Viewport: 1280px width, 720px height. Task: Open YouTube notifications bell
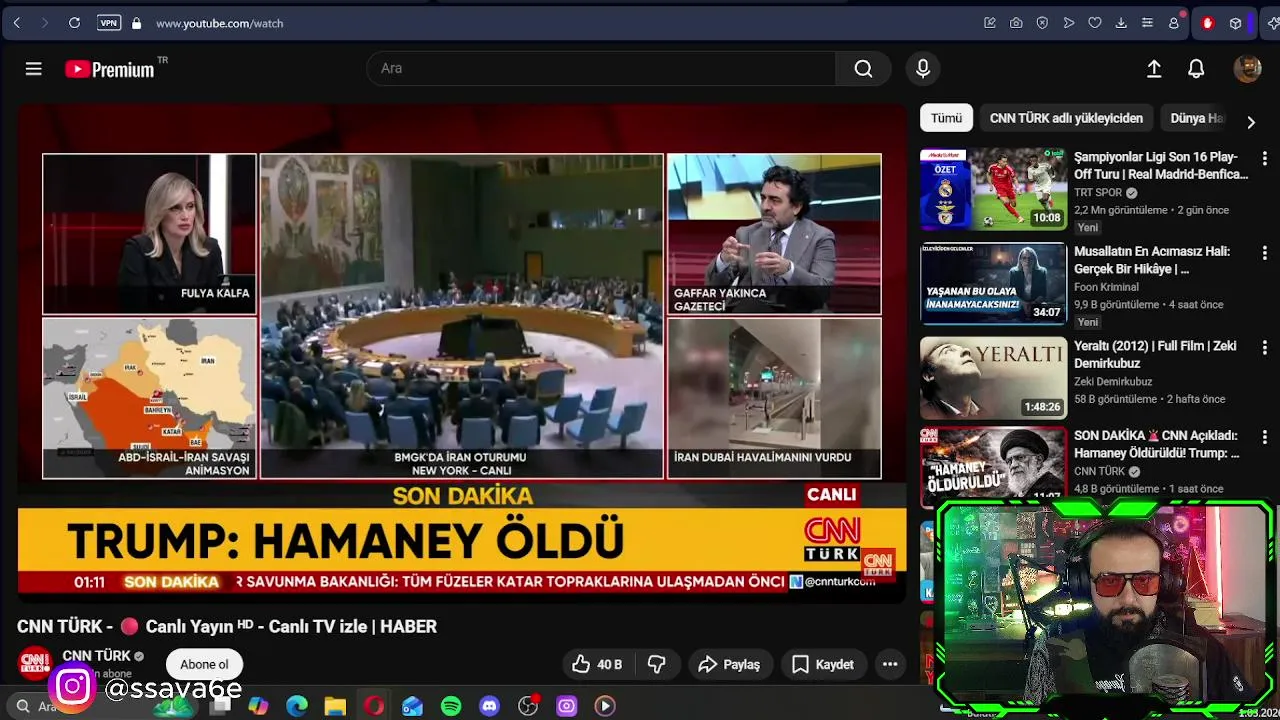(x=1196, y=69)
